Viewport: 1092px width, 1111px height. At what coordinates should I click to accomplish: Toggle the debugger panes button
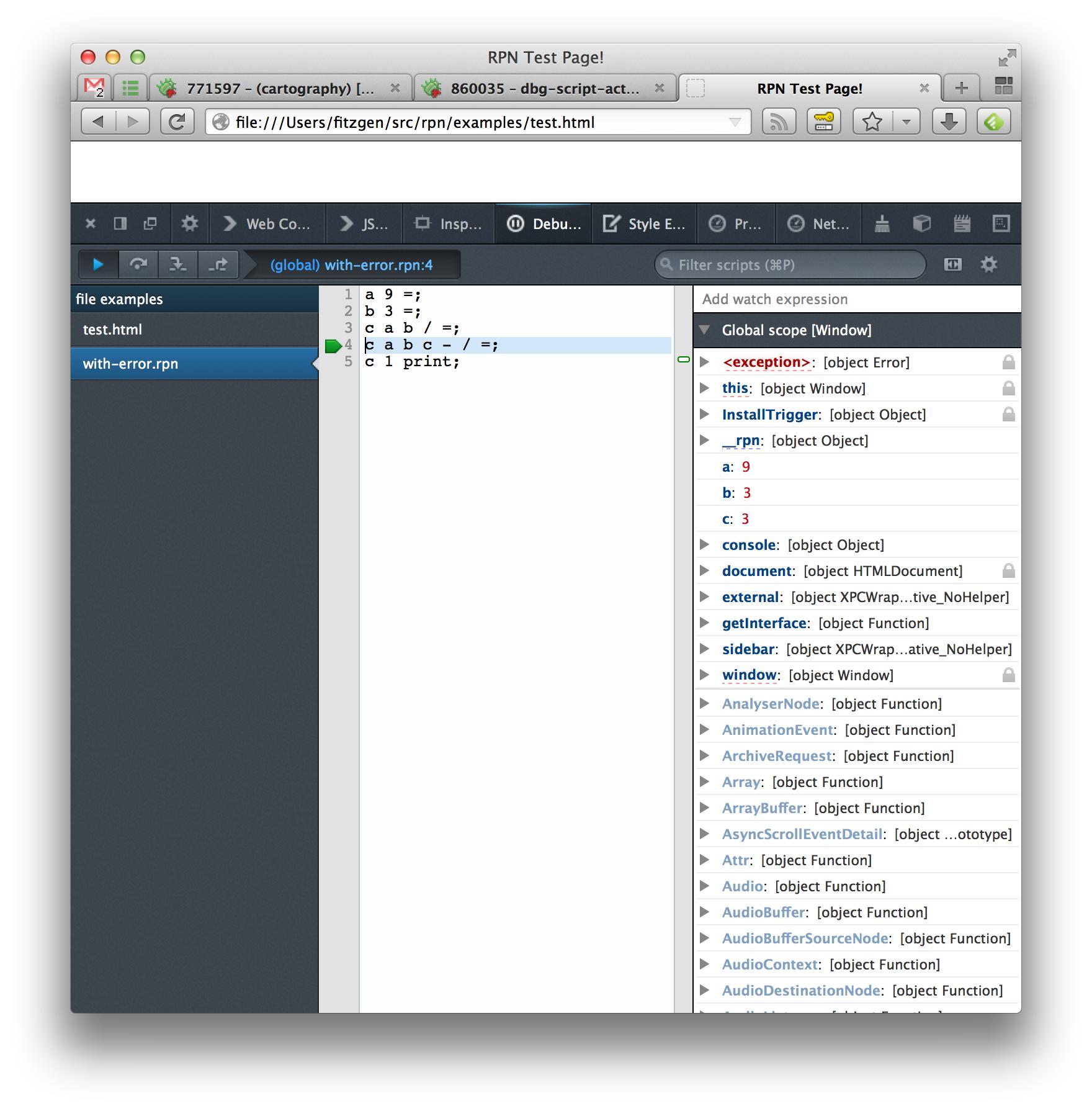tap(953, 265)
